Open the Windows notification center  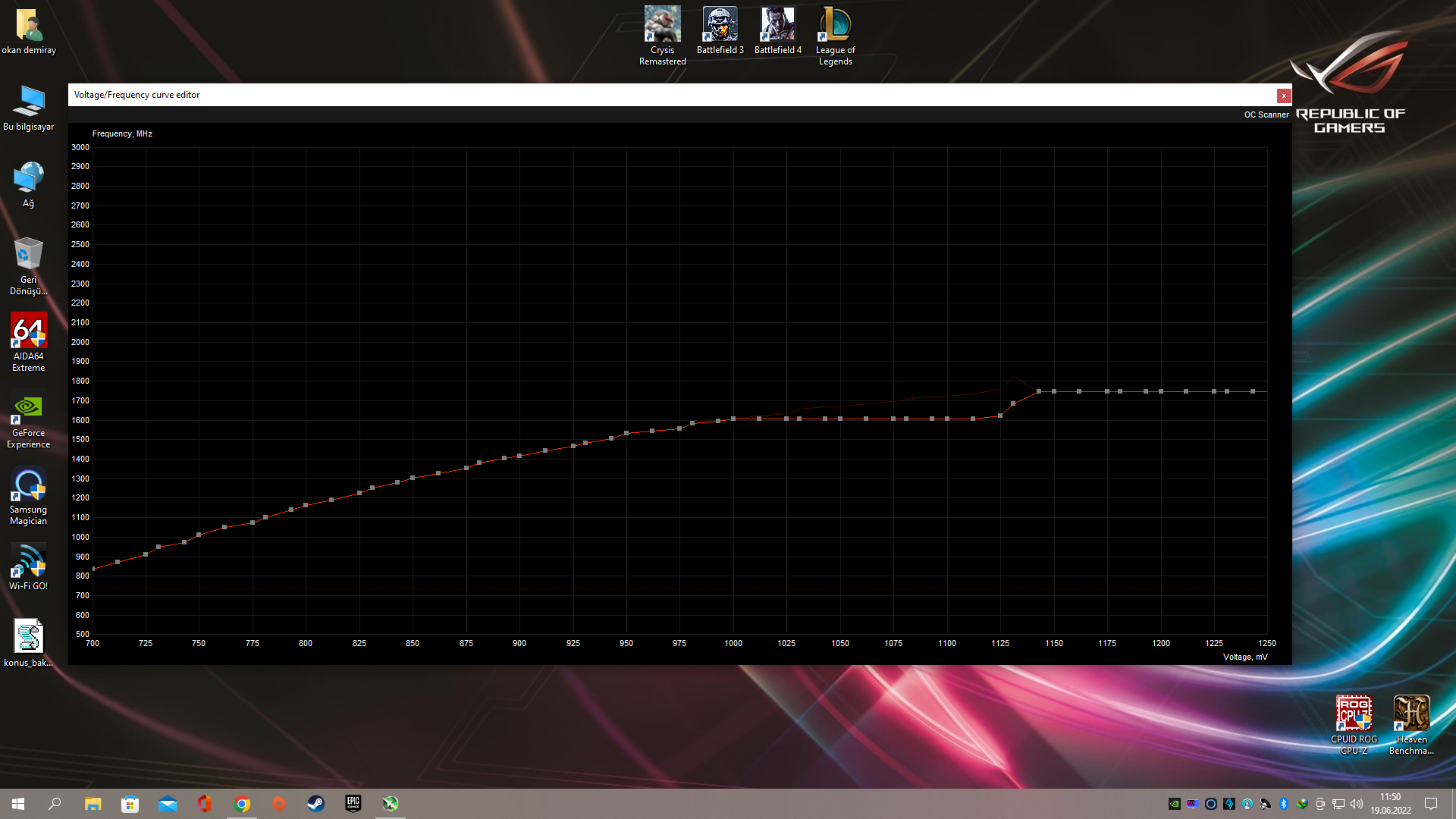coord(1431,804)
